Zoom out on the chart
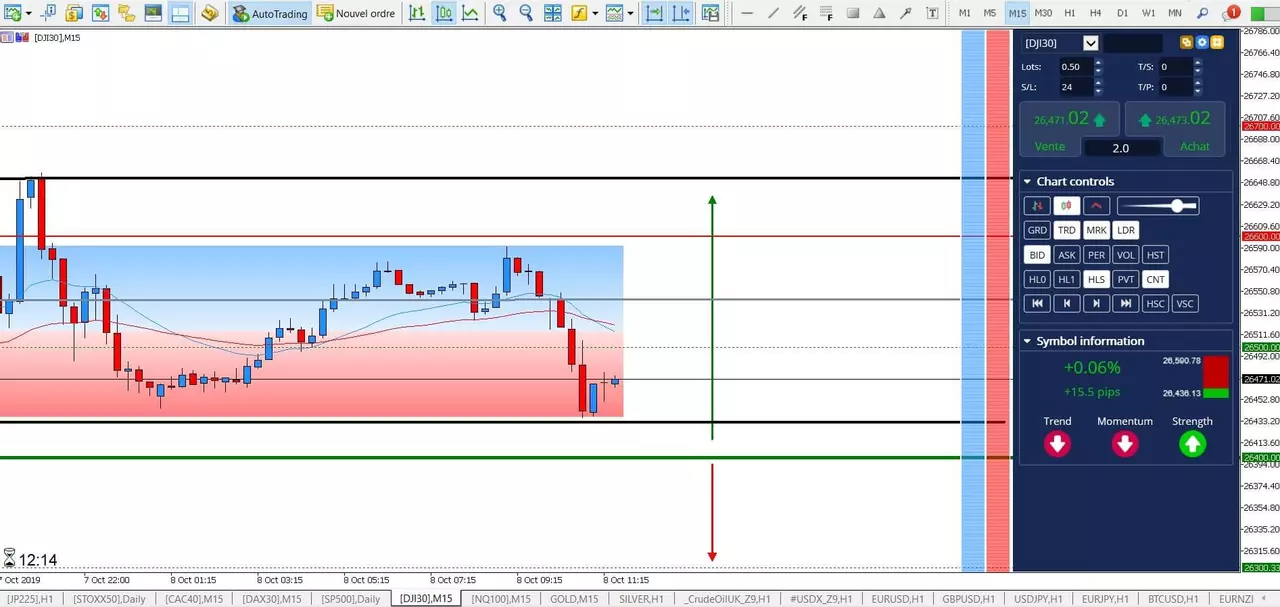 pos(526,14)
